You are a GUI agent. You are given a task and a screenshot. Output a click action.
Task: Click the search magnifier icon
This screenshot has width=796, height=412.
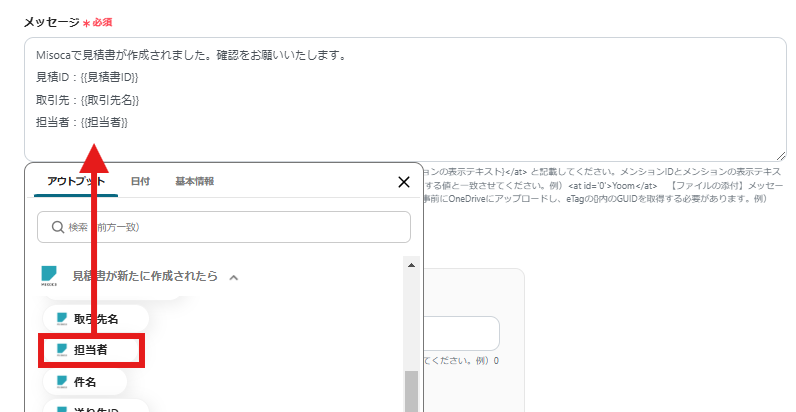tap(57, 227)
